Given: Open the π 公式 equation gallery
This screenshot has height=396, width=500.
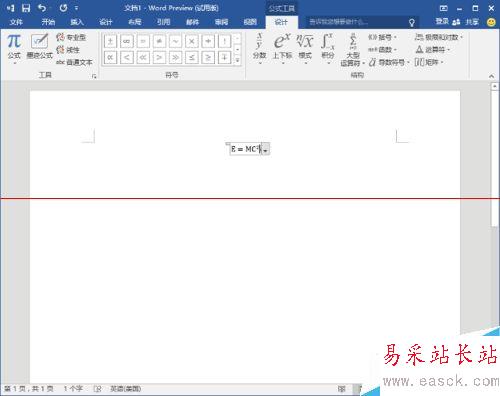Looking at the screenshot, I should 14,48.
